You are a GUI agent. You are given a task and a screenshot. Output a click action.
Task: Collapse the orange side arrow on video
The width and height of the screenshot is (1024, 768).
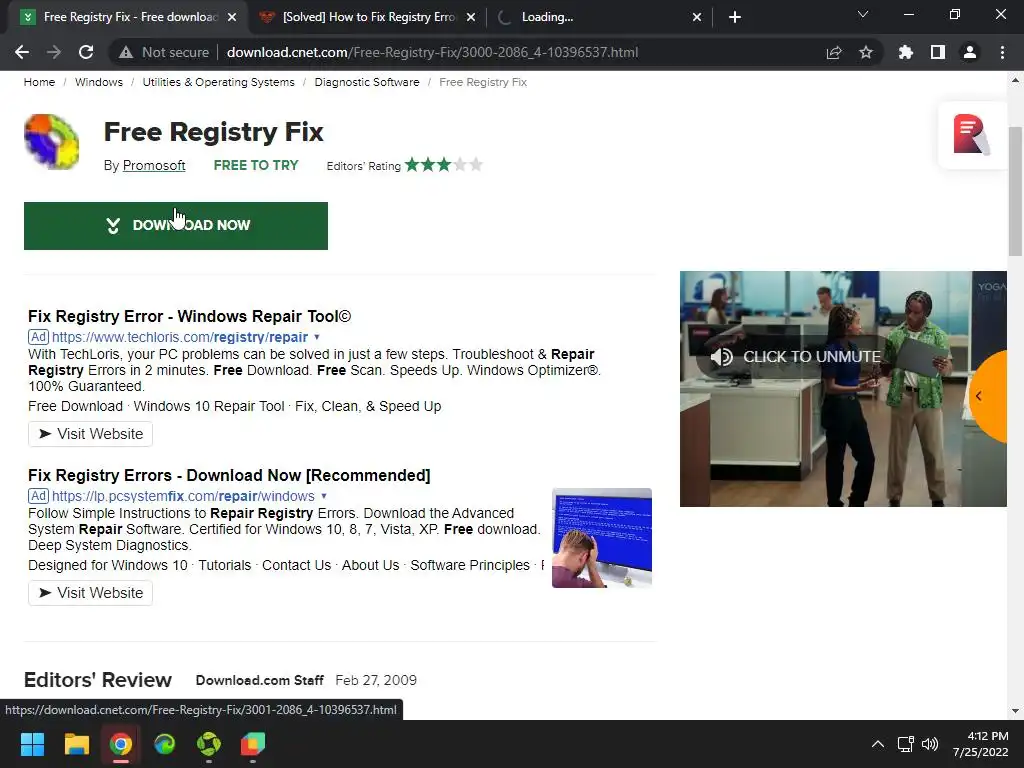pos(986,396)
